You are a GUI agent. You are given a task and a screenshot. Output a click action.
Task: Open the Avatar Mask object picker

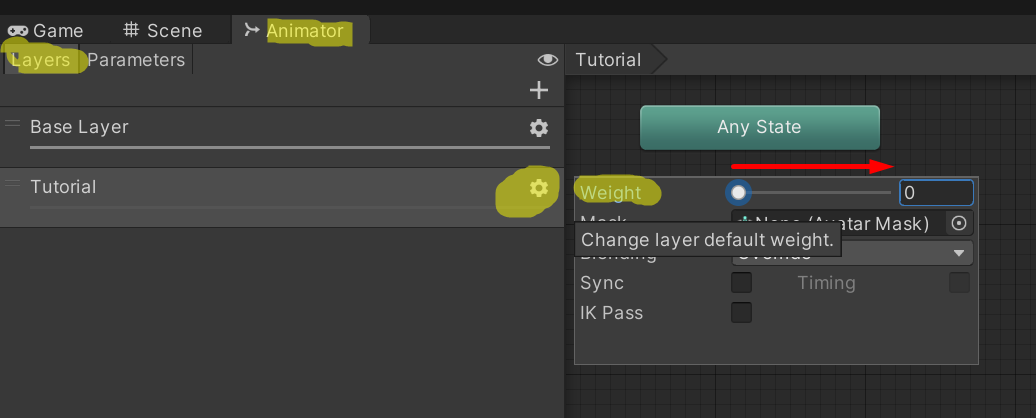pos(959,223)
